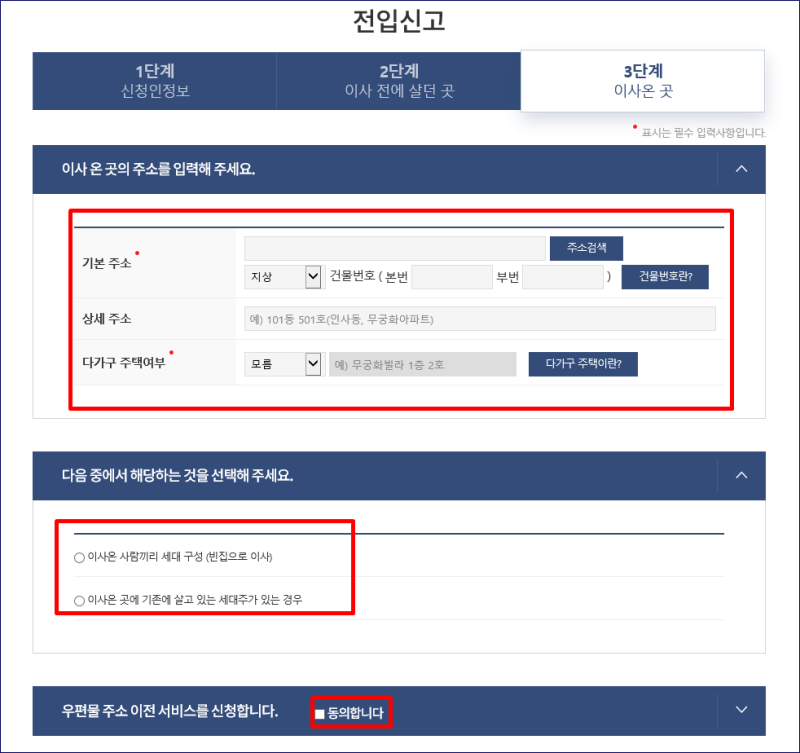Collapse the 다음 중에서 해당하는 것 section chevron
The image size is (800, 753).
pyautogui.click(x=741, y=475)
